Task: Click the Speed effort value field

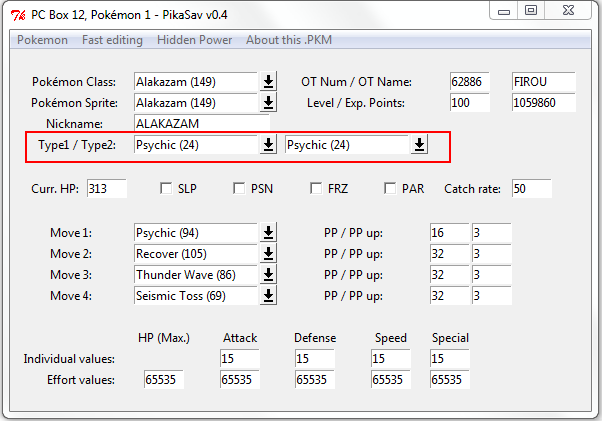Action: pyautogui.click(x=391, y=379)
